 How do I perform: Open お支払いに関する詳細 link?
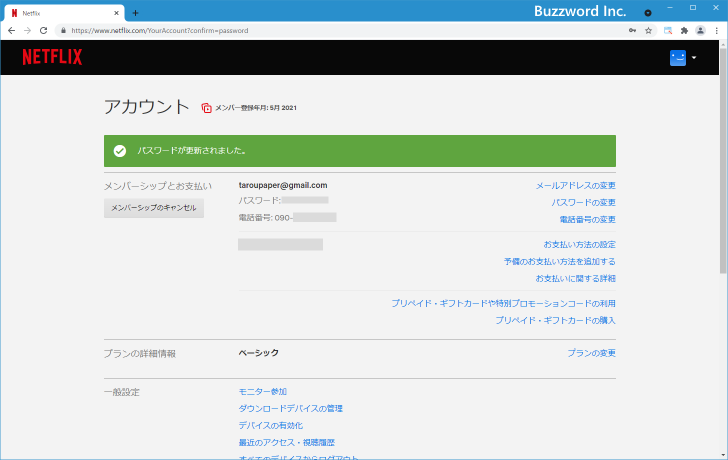[x=576, y=279]
